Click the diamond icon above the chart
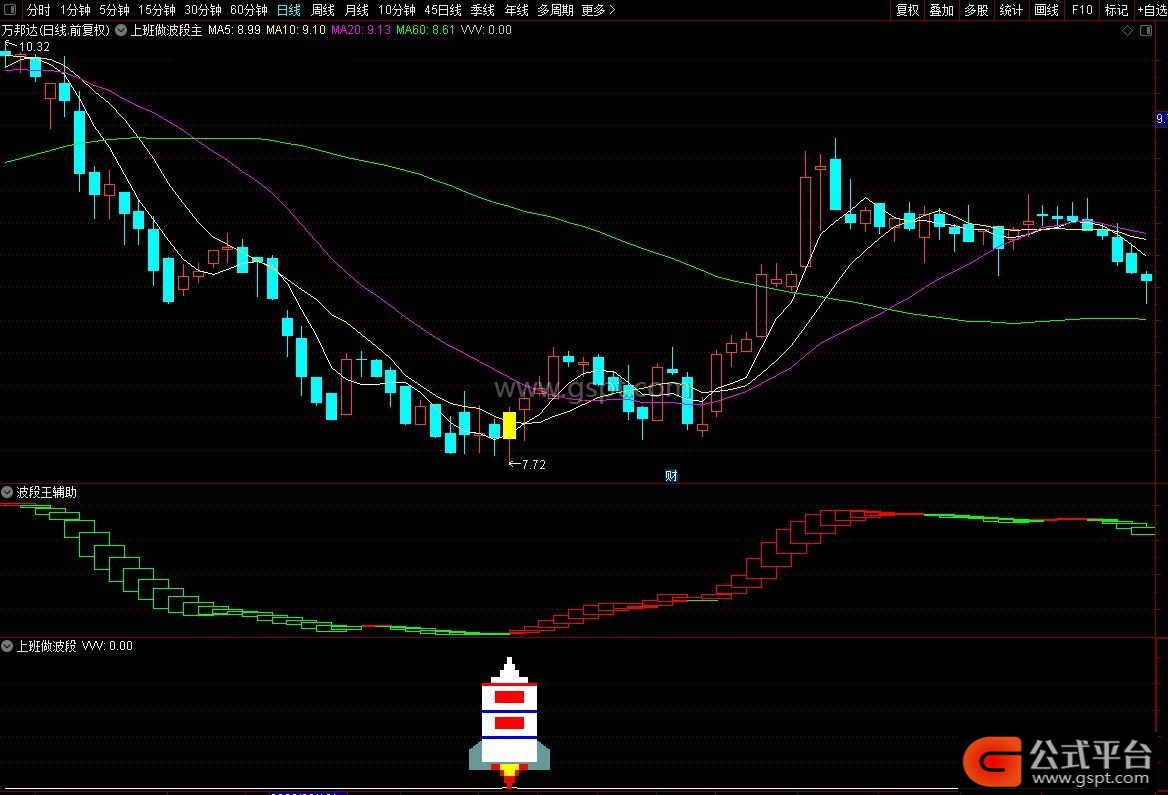 (1127, 31)
